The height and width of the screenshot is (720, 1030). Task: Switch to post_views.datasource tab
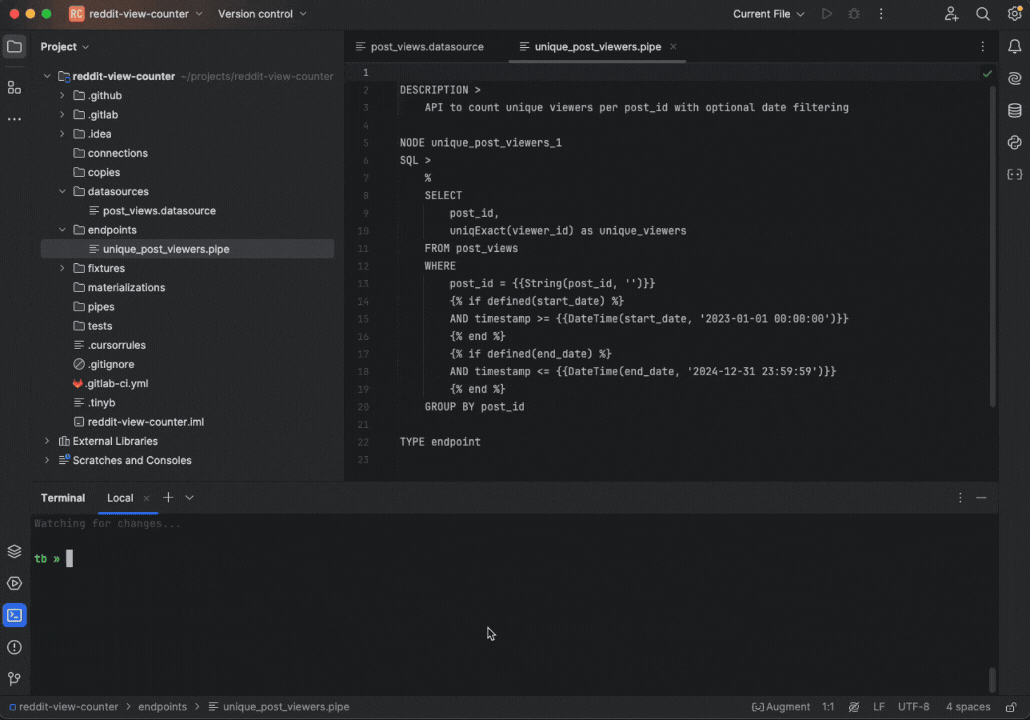(x=420, y=47)
